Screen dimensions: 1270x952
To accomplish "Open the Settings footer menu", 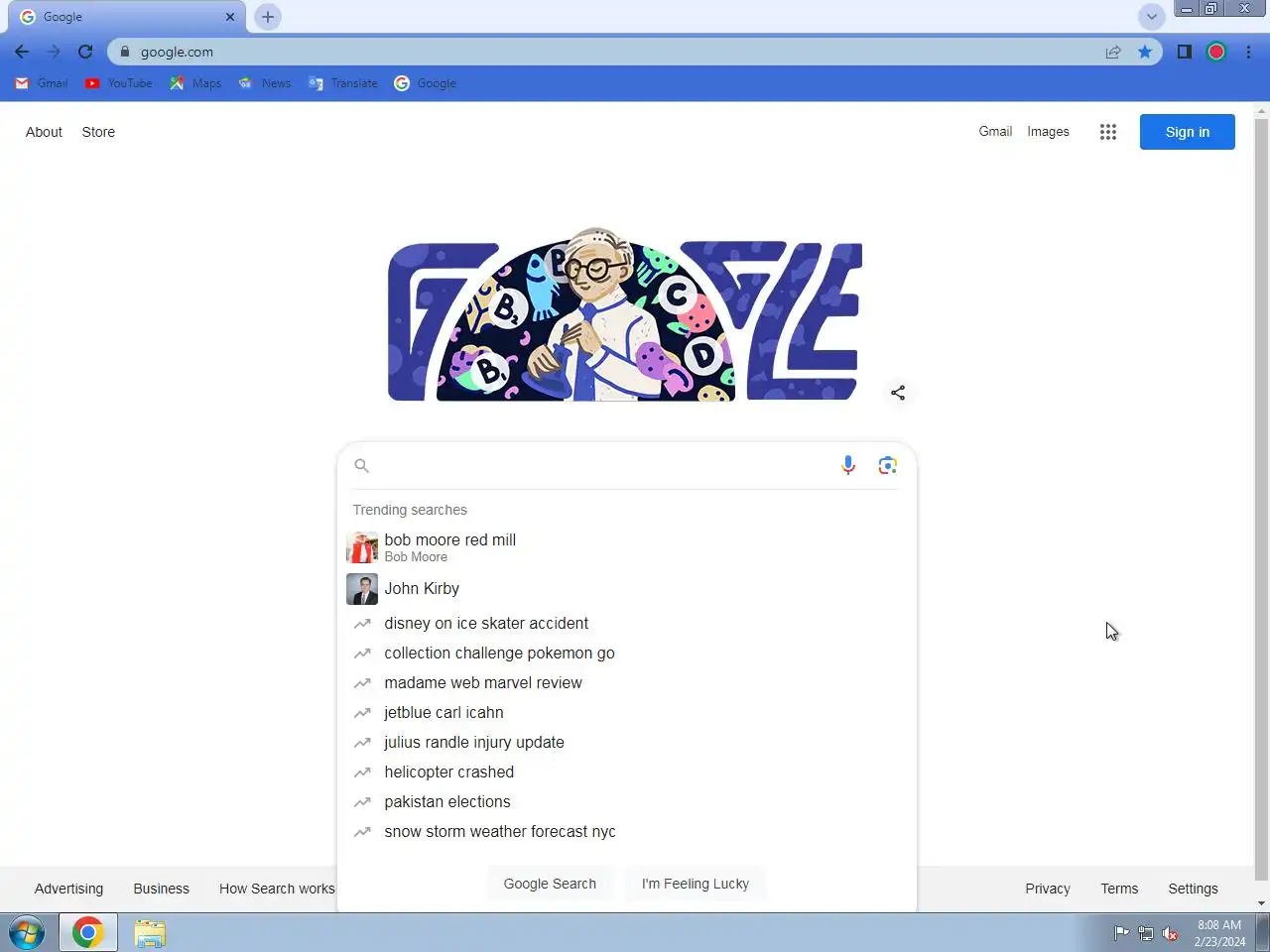I will click(1193, 889).
